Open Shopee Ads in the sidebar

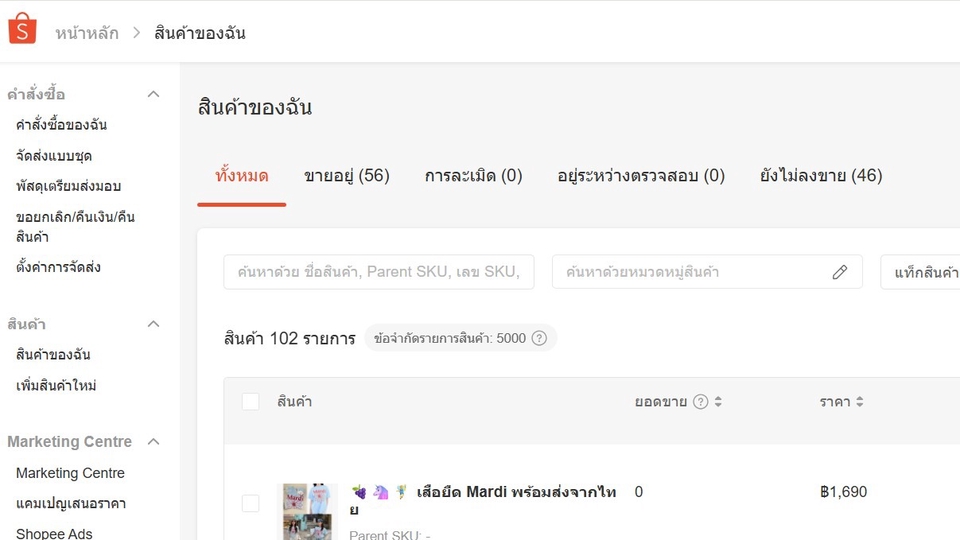[54, 533]
